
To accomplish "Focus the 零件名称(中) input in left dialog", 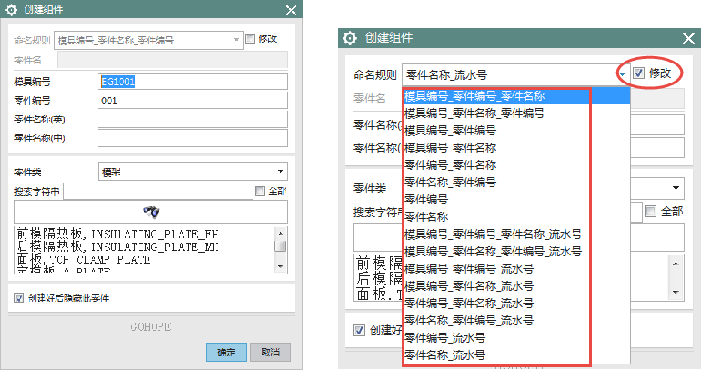I will (x=193, y=138).
